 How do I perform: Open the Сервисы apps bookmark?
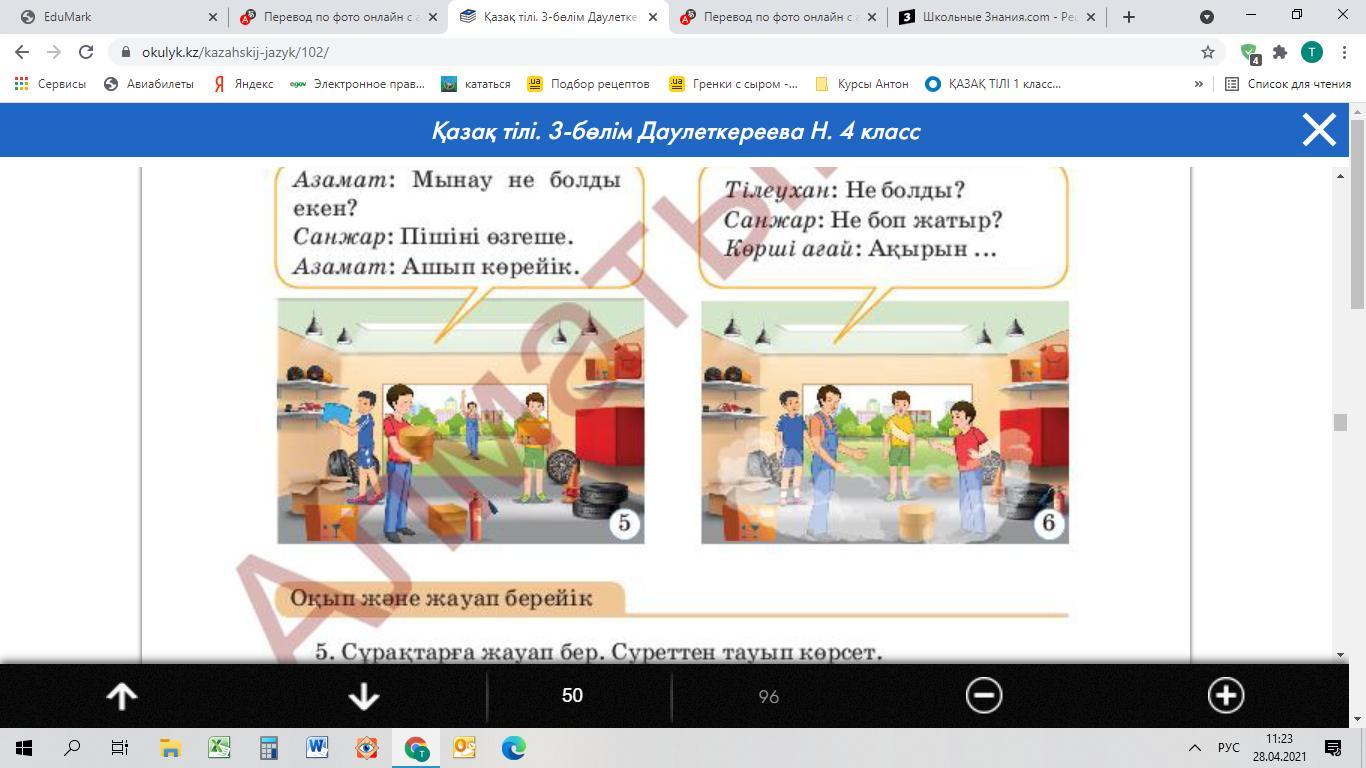tap(50, 84)
